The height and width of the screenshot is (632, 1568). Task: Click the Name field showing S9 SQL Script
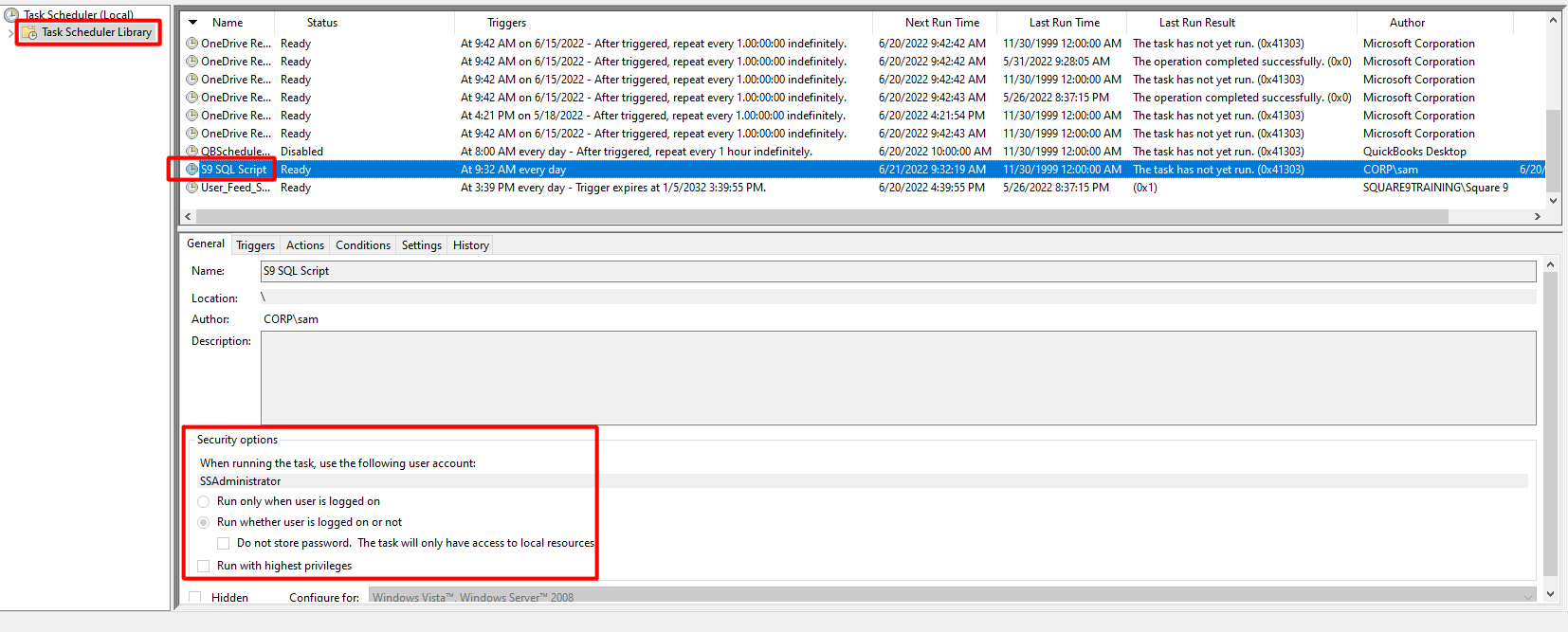click(x=897, y=271)
